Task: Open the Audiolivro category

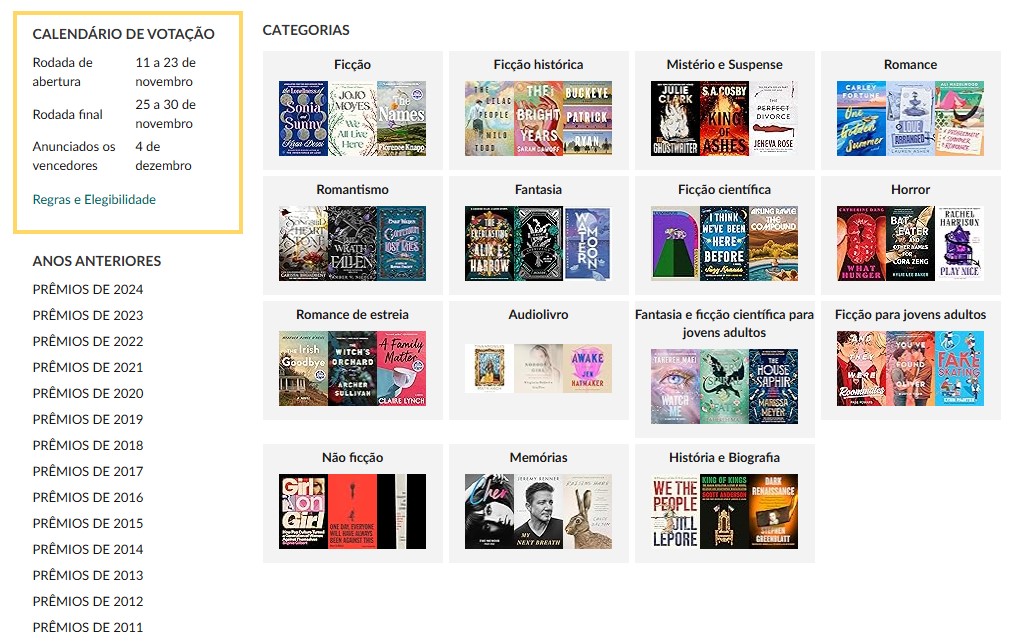Action: tap(538, 314)
